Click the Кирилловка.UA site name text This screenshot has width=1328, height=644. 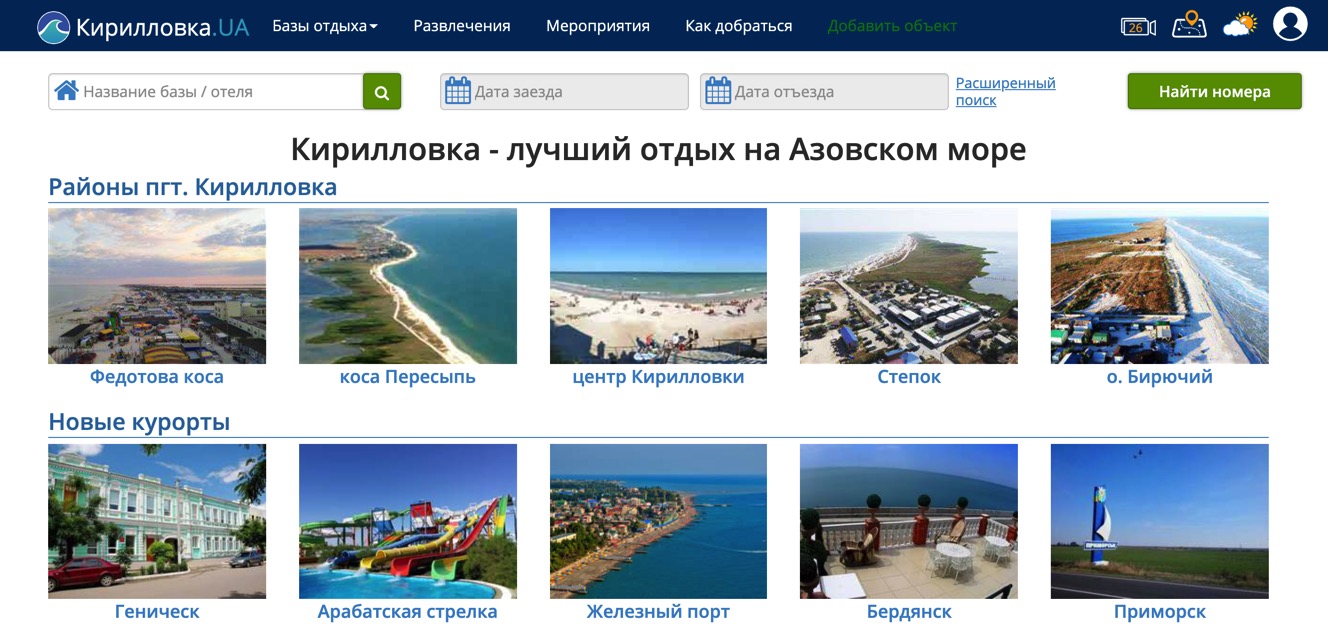tap(162, 27)
